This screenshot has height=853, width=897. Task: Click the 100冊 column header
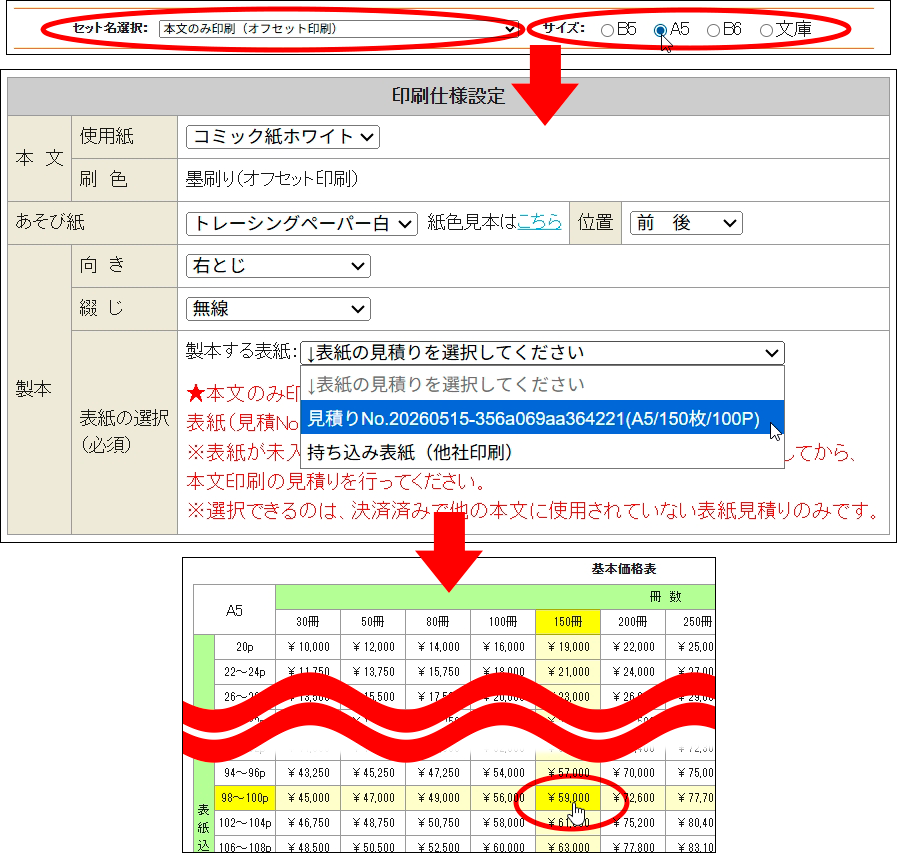[x=503, y=622]
